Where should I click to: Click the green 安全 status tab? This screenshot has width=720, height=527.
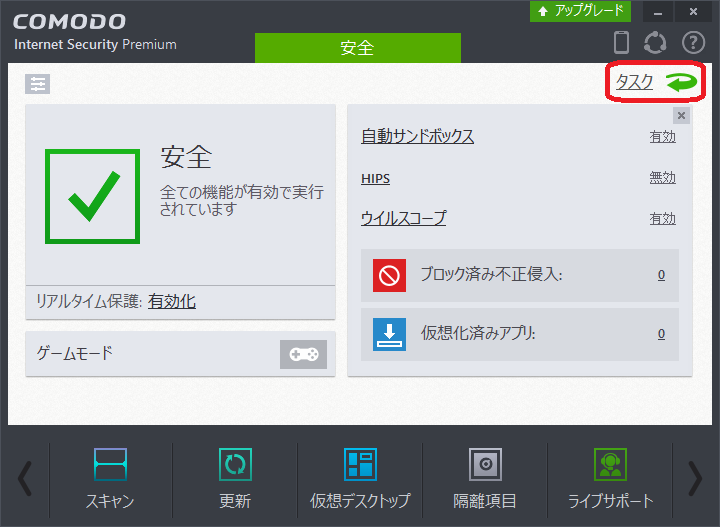pos(358,48)
